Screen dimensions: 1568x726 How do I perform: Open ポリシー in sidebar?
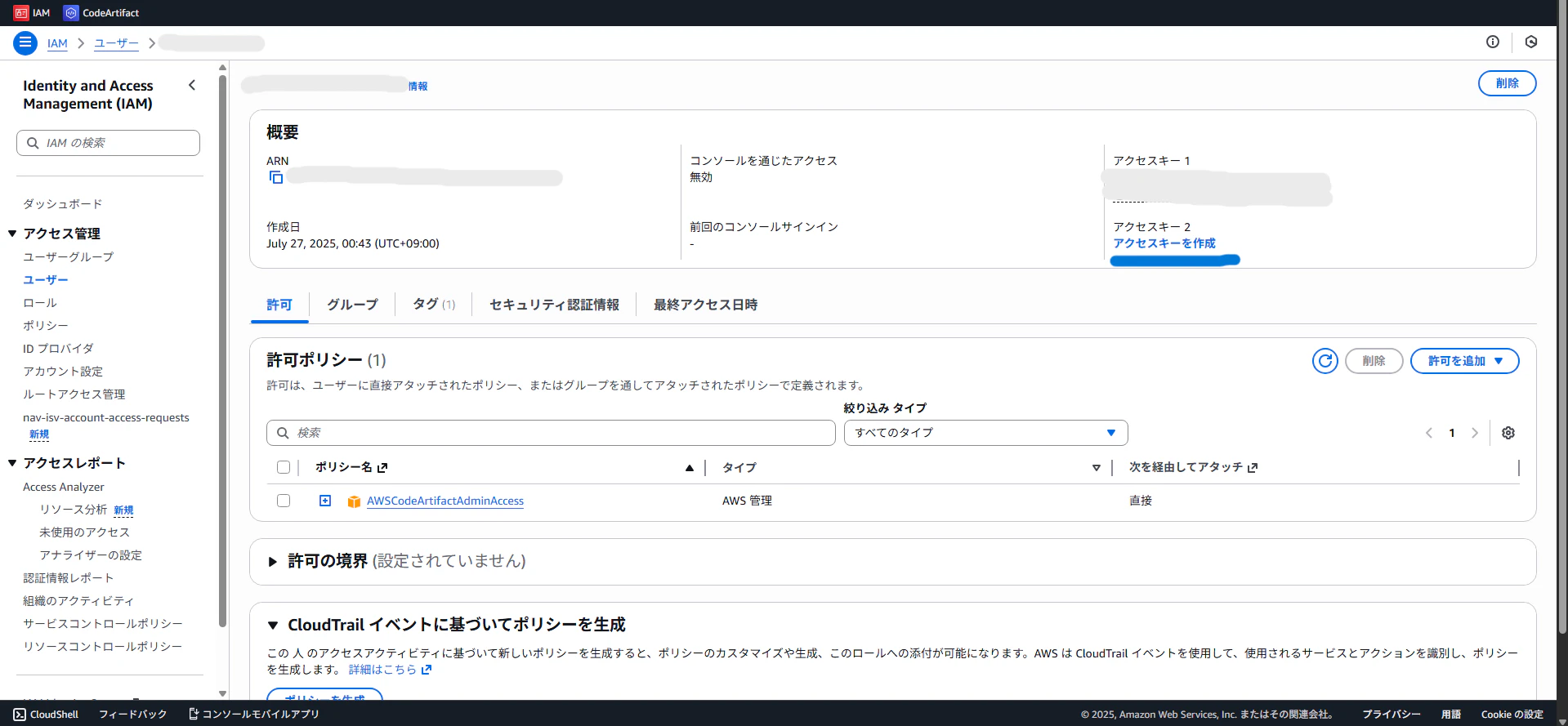(x=46, y=326)
